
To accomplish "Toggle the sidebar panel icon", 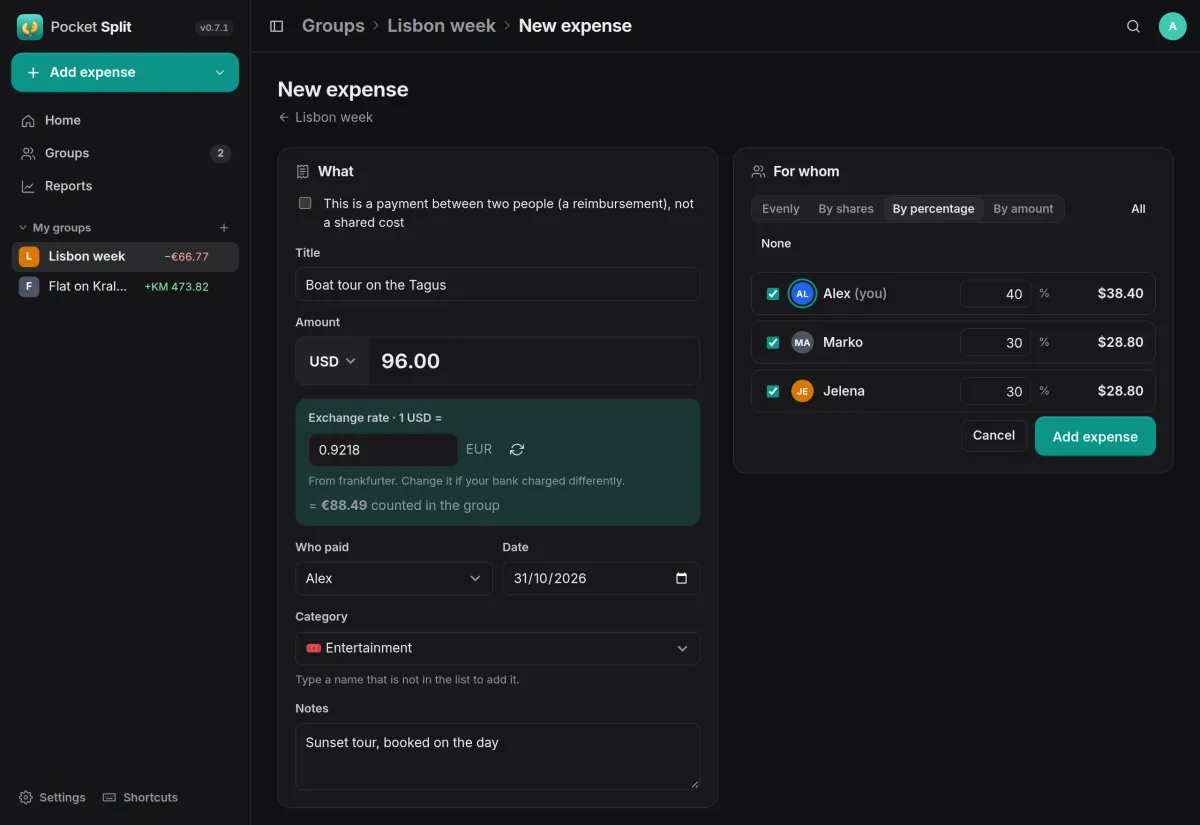I will (277, 26).
